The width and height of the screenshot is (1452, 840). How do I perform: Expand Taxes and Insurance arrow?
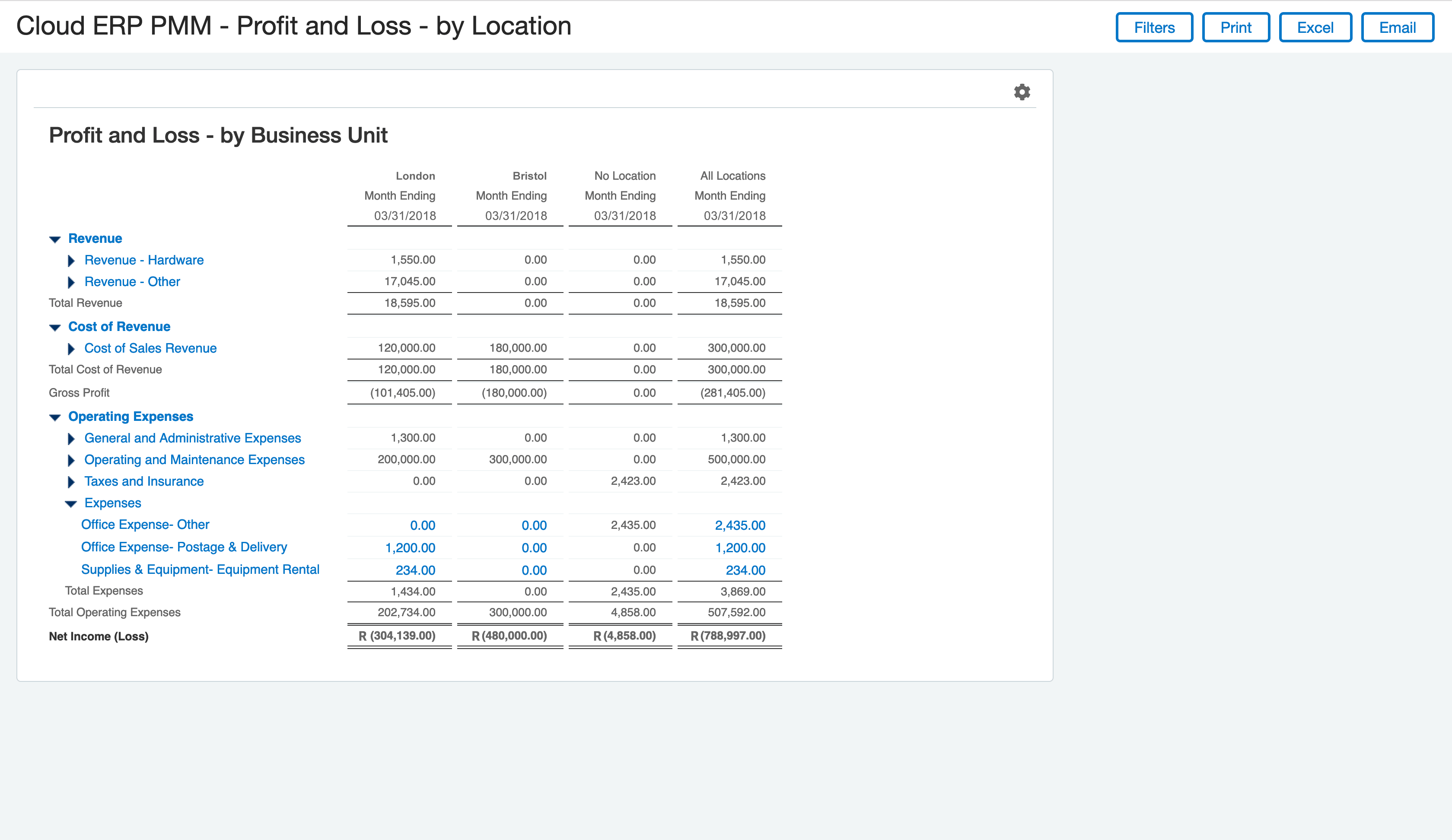pos(71,482)
